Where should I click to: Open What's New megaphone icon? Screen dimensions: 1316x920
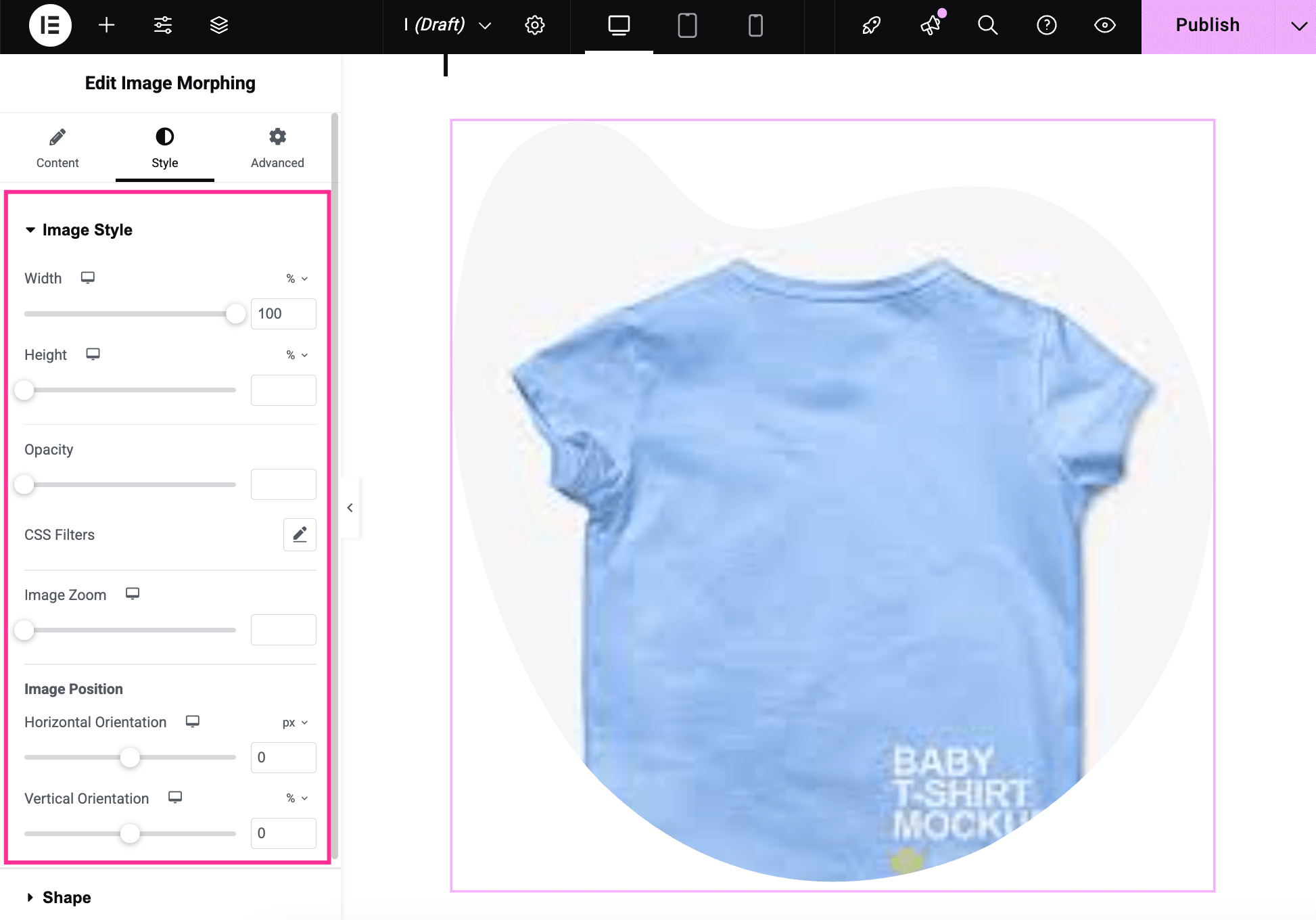(x=931, y=26)
